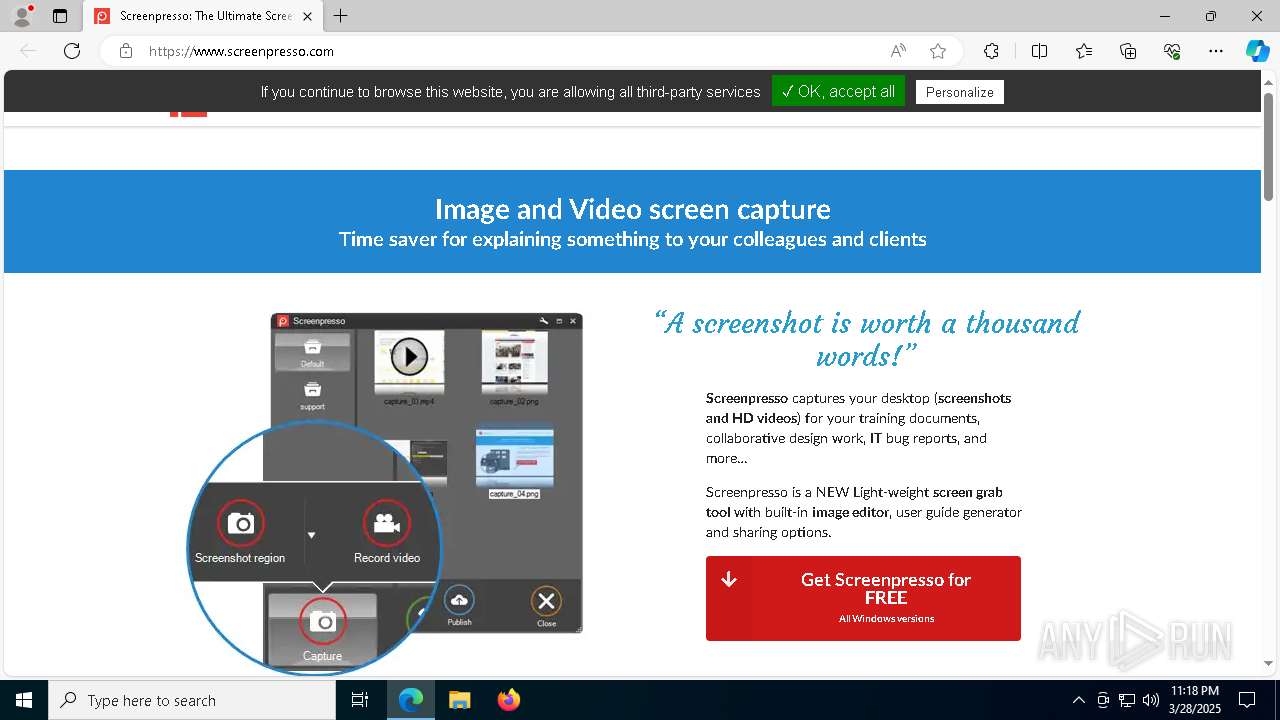Click the "Image and Video screen capture" heading
Screen dimensions: 1280x720
point(632,208)
